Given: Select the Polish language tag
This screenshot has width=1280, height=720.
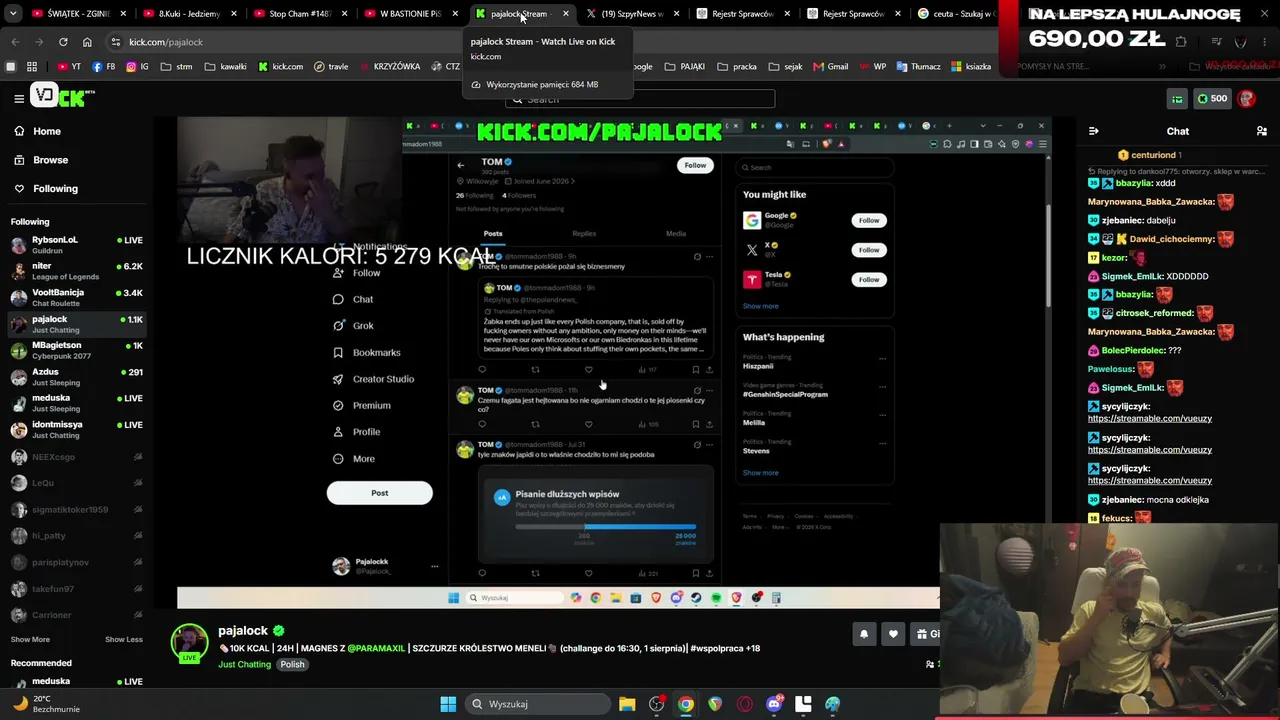Looking at the screenshot, I should point(292,665).
